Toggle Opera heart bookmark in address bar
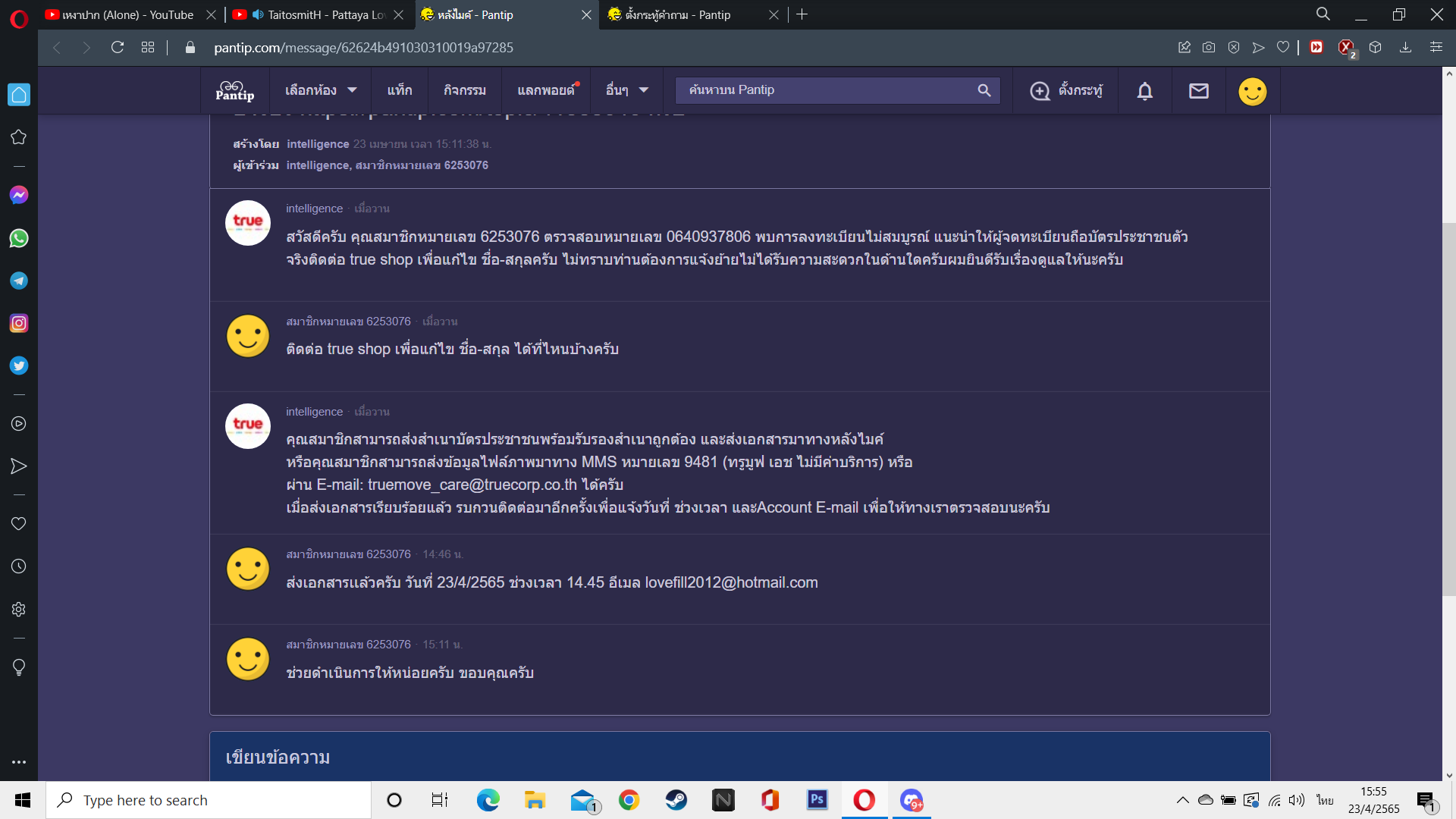The width and height of the screenshot is (1456, 819). [1282, 48]
